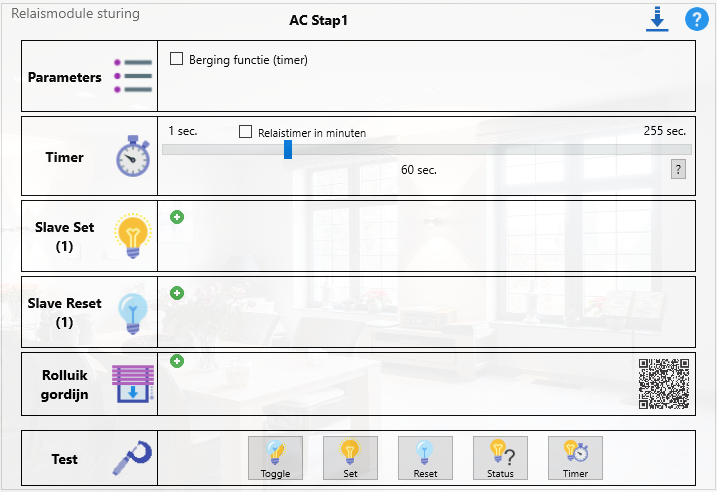Image resolution: width=717 pixels, height=492 pixels.
Task: Tick the Relaistimer in minuten checkbox
Action: tap(246, 132)
